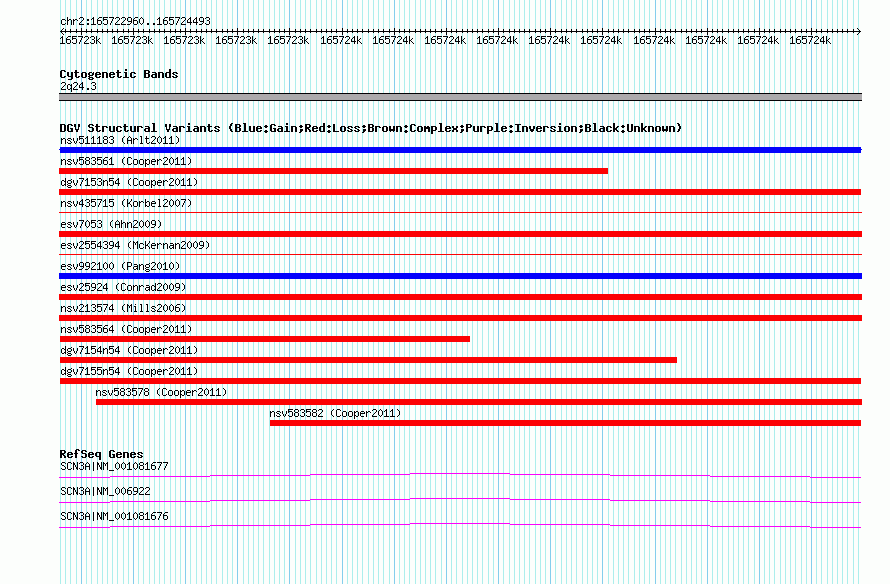
Task: Open variant nsv583561 (Cooper2011) label
Action: click(126, 161)
